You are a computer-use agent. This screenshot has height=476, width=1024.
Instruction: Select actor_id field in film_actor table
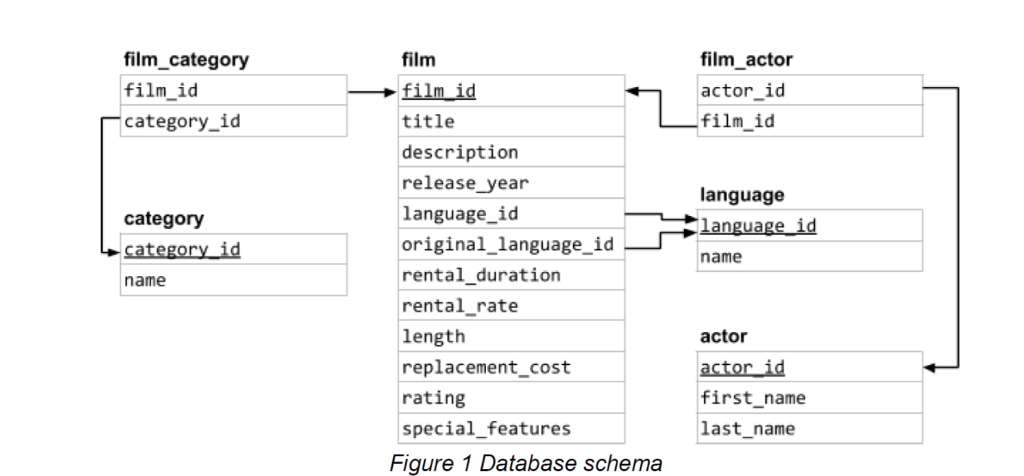(x=743, y=91)
